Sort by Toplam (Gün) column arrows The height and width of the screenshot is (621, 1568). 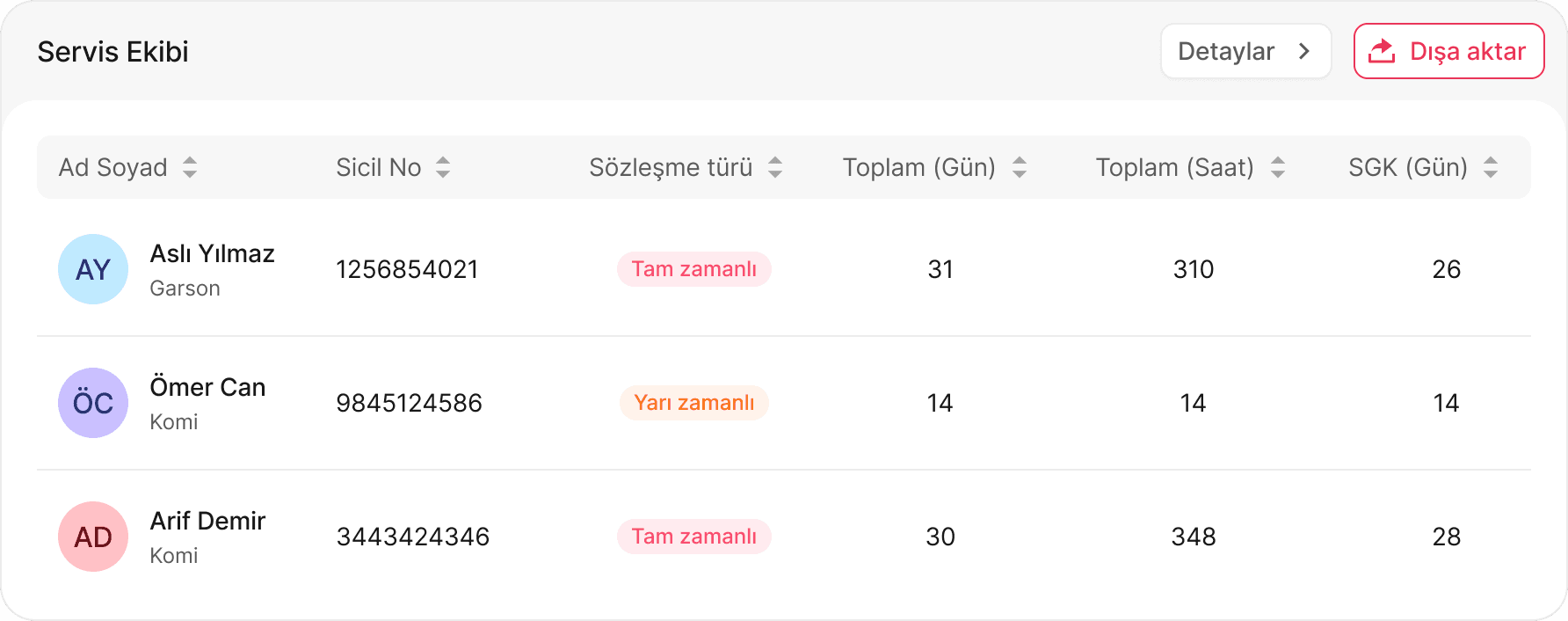click(1020, 167)
